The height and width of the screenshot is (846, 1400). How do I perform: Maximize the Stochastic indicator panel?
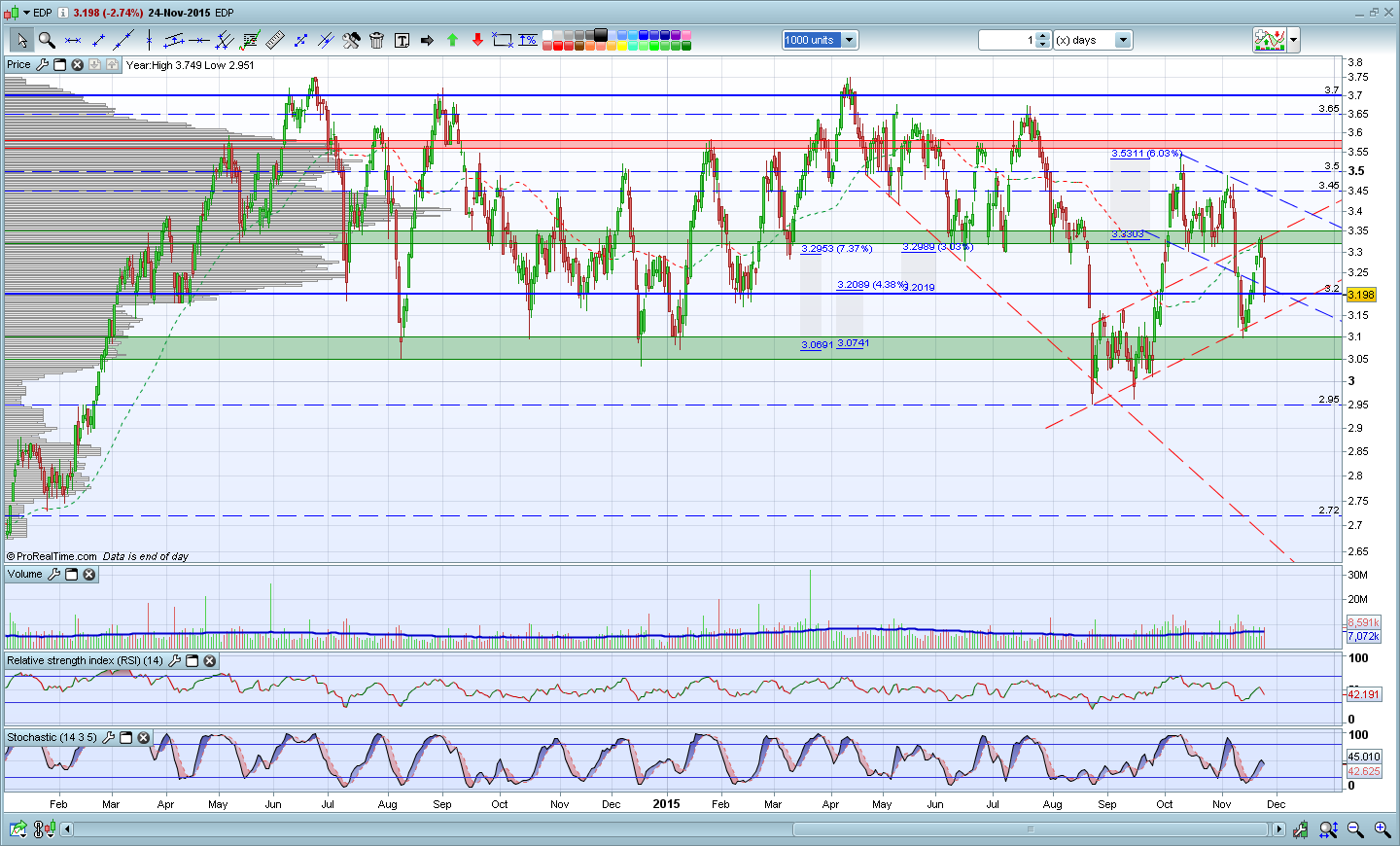click(125, 738)
